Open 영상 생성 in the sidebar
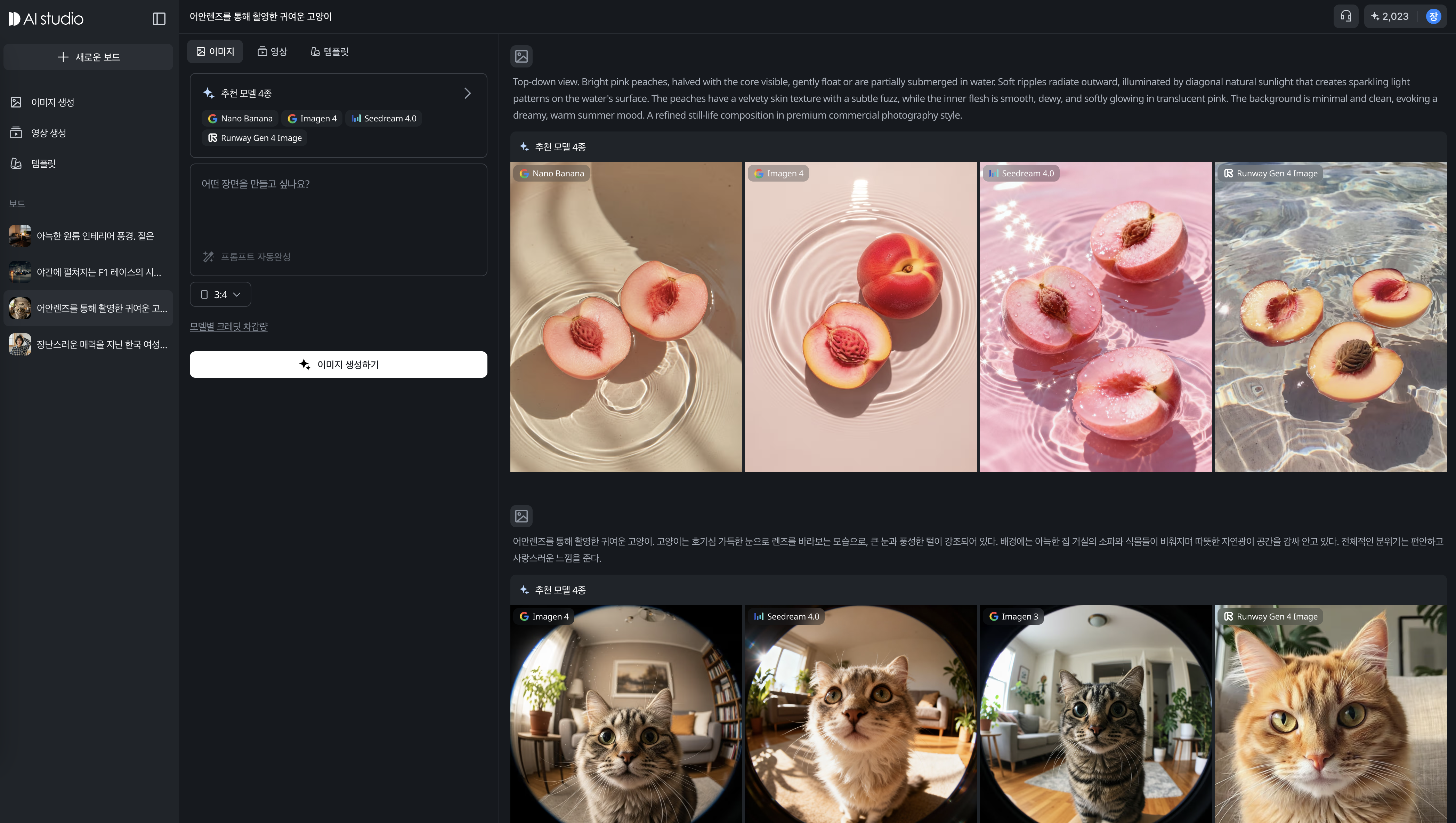The width and height of the screenshot is (1456, 823). pyautogui.click(x=48, y=133)
